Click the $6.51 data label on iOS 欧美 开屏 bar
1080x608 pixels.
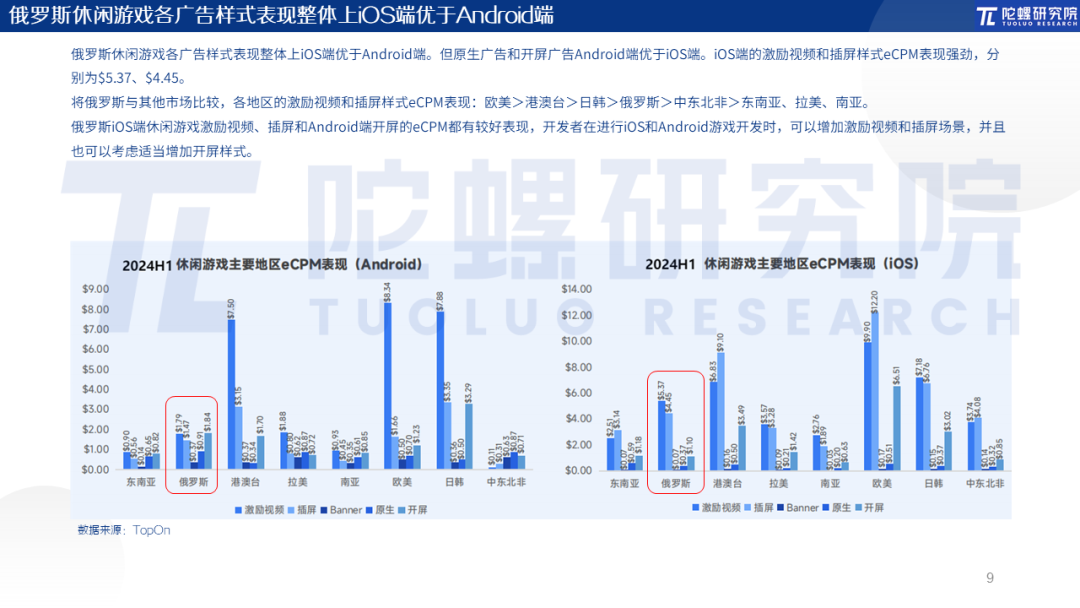[897, 375]
